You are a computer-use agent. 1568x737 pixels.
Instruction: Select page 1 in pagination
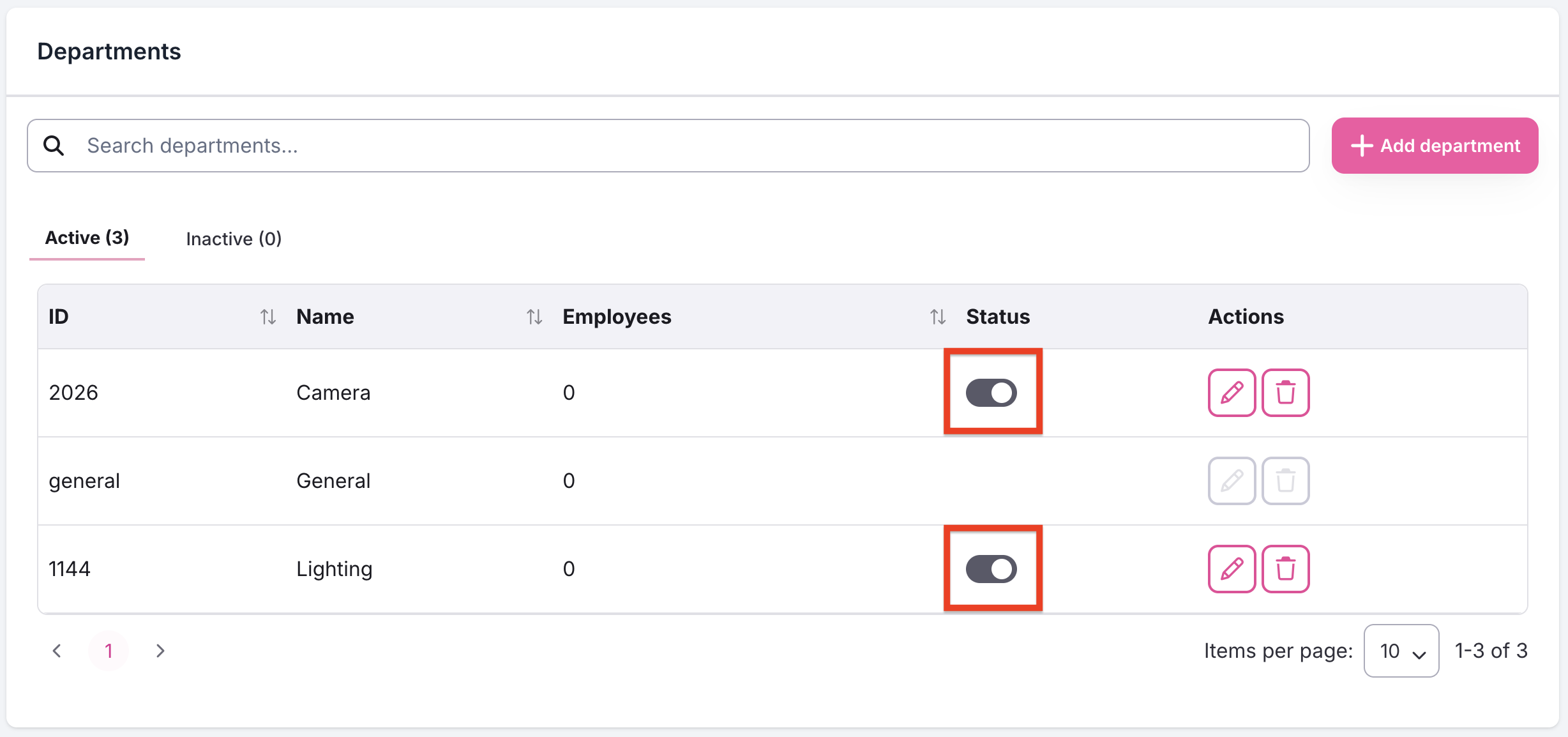tap(109, 651)
